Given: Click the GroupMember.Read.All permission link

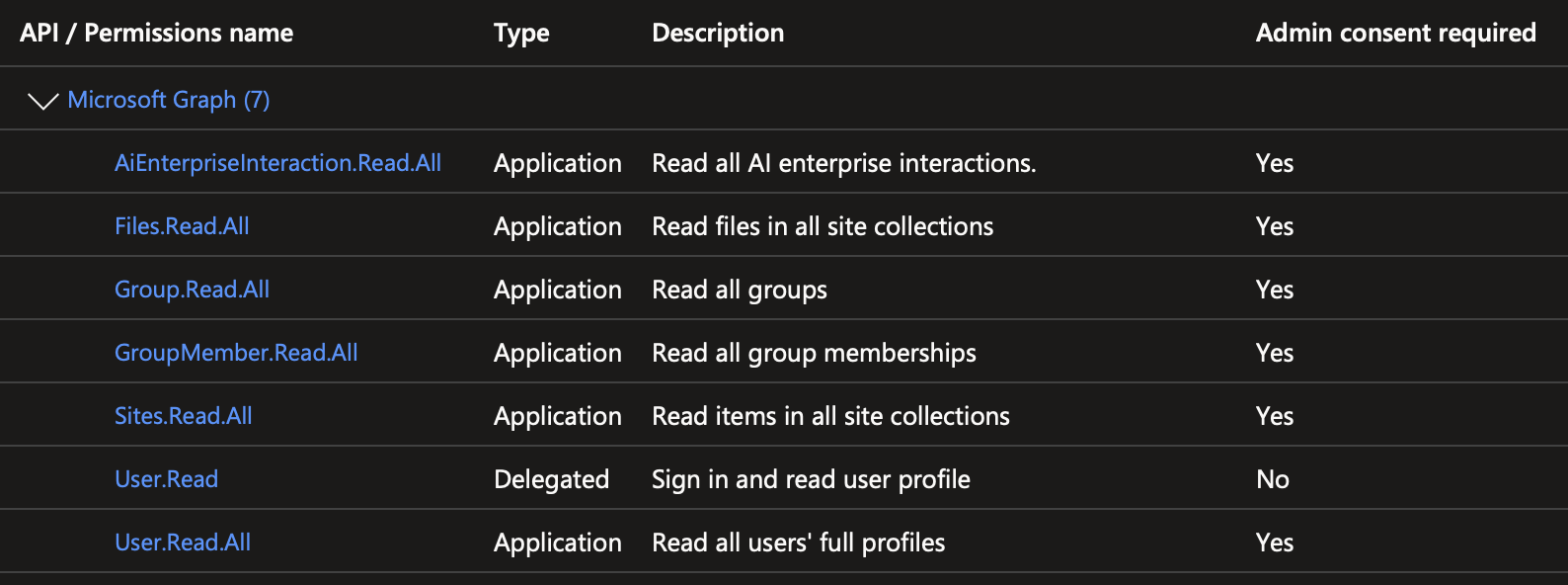Looking at the screenshot, I should tap(236, 353).
